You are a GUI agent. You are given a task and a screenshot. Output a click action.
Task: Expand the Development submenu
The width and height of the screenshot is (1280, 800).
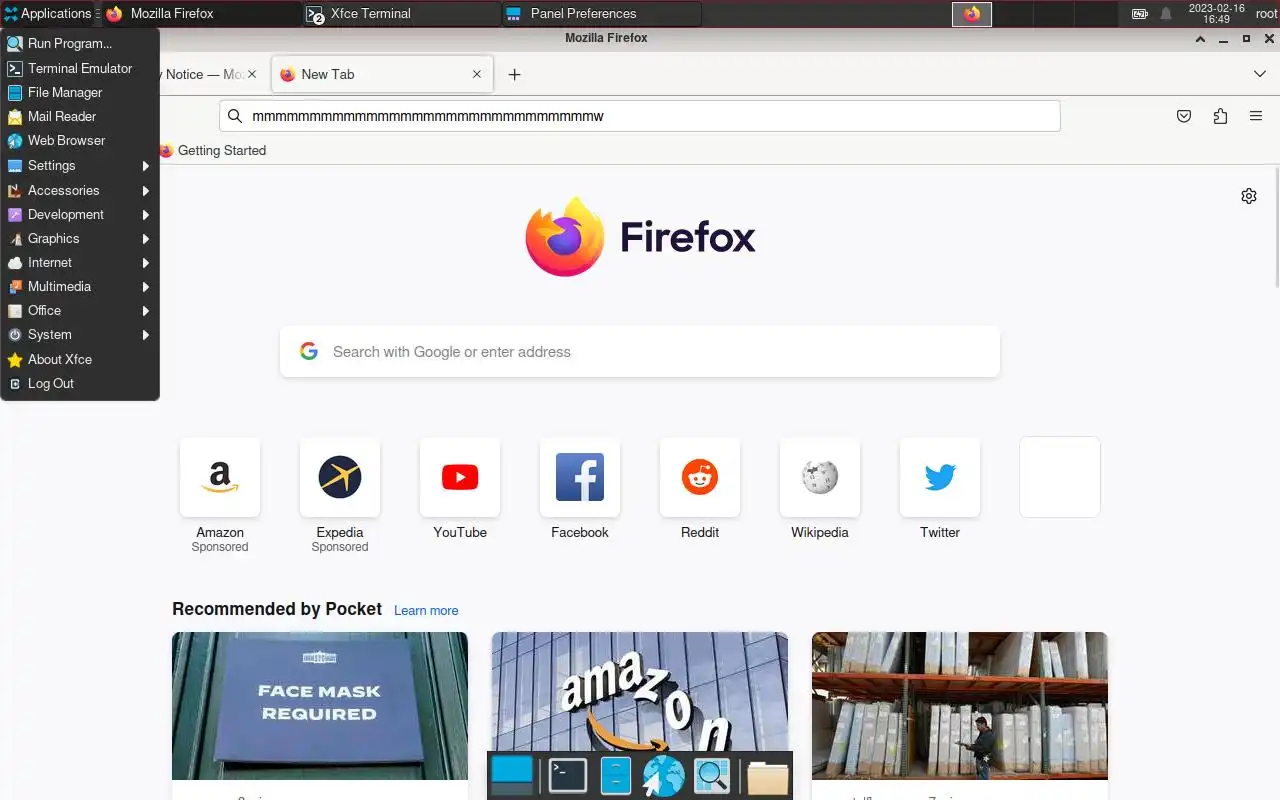80,214
